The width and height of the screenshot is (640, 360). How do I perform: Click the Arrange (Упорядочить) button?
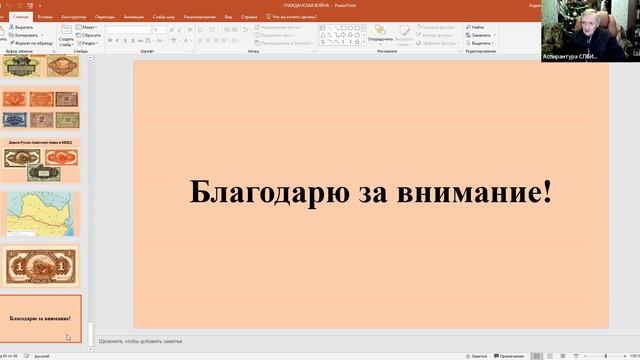380,35
